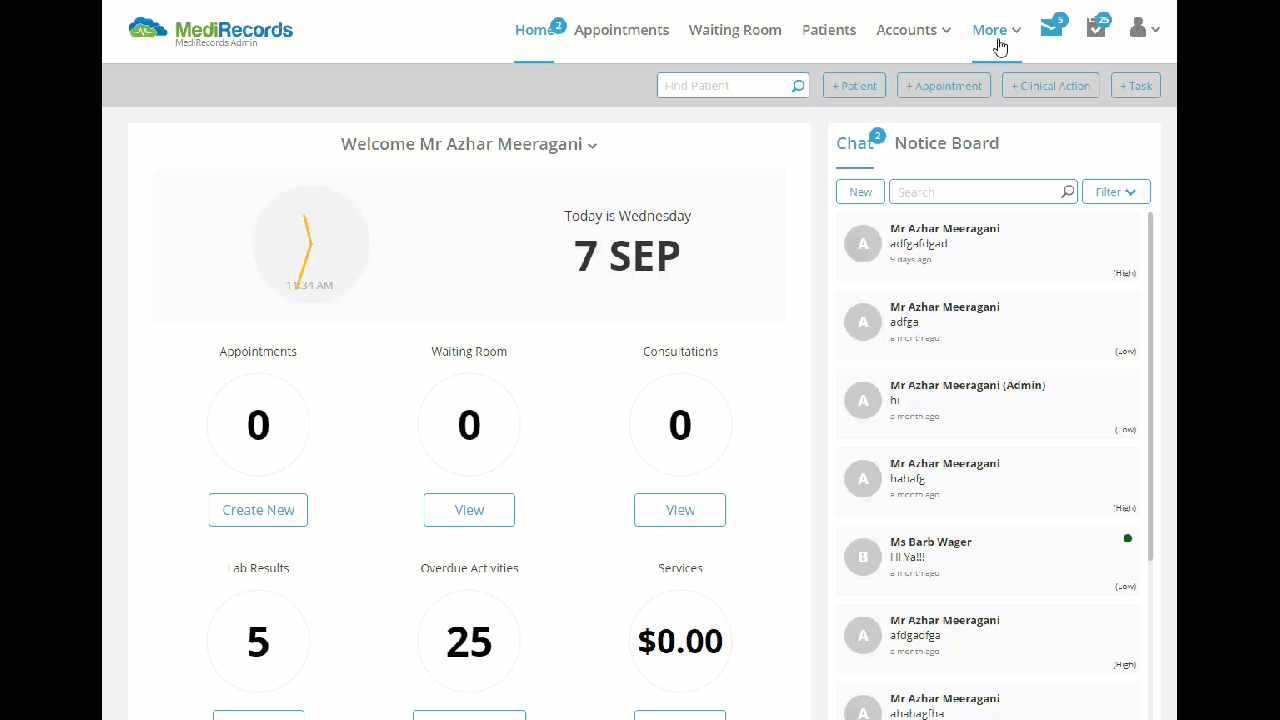1280x720 pixels.
Task: Switch to the Notice Board tab
Action: 947,143
